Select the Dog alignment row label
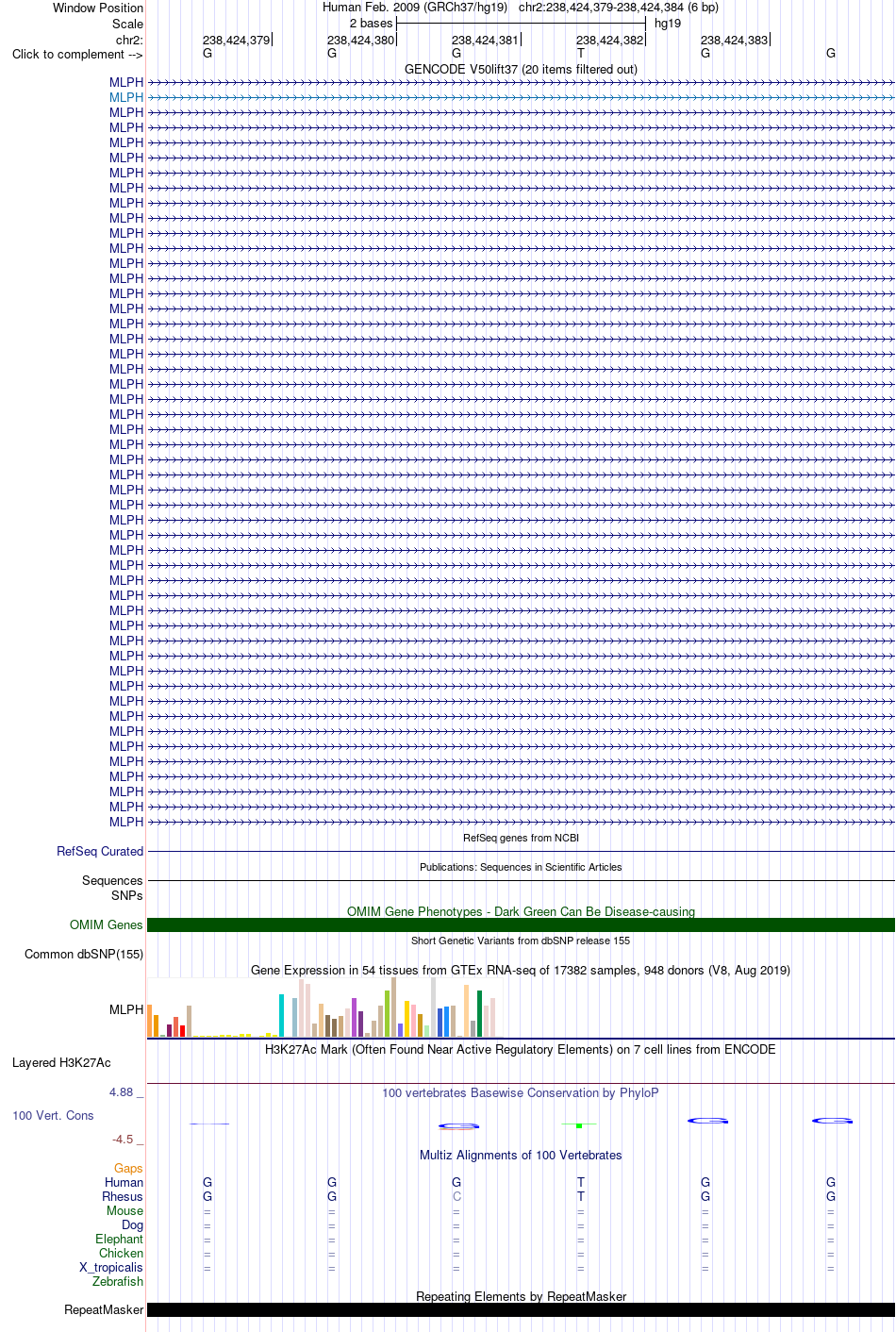Image resolution: width=896 pixels, height=1332 pixels. [132, 1224]
